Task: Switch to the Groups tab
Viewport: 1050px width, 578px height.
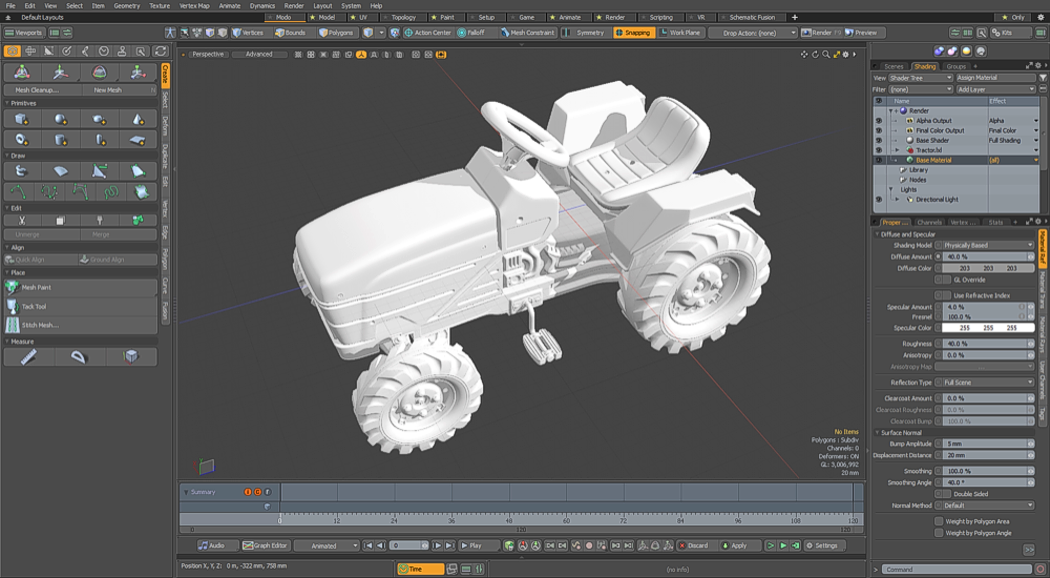Action: point(956,66)
